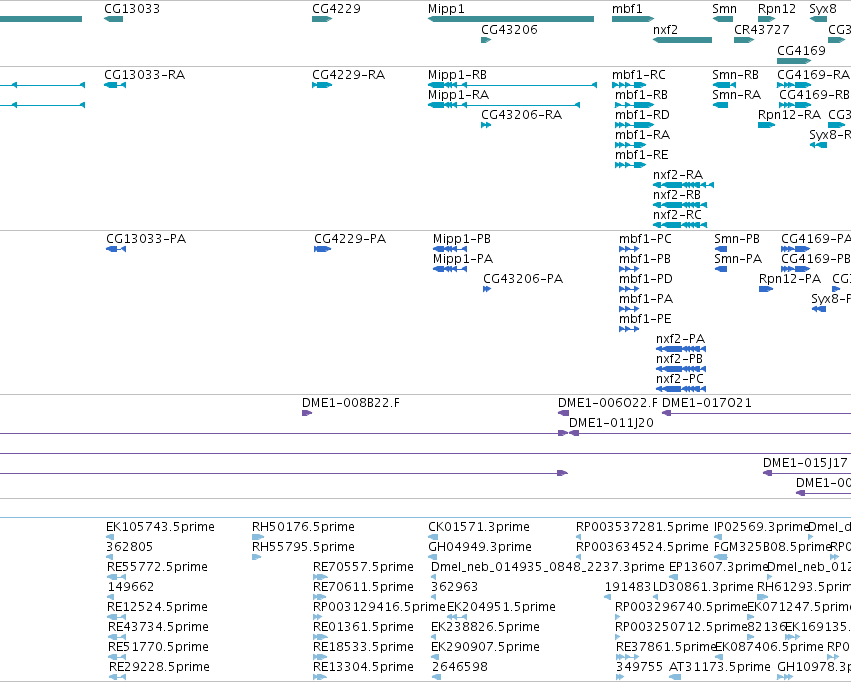The image size is (851, 682).
Task: Click transcript mbf1-RB glyph
Action: (x=634, y=105)
